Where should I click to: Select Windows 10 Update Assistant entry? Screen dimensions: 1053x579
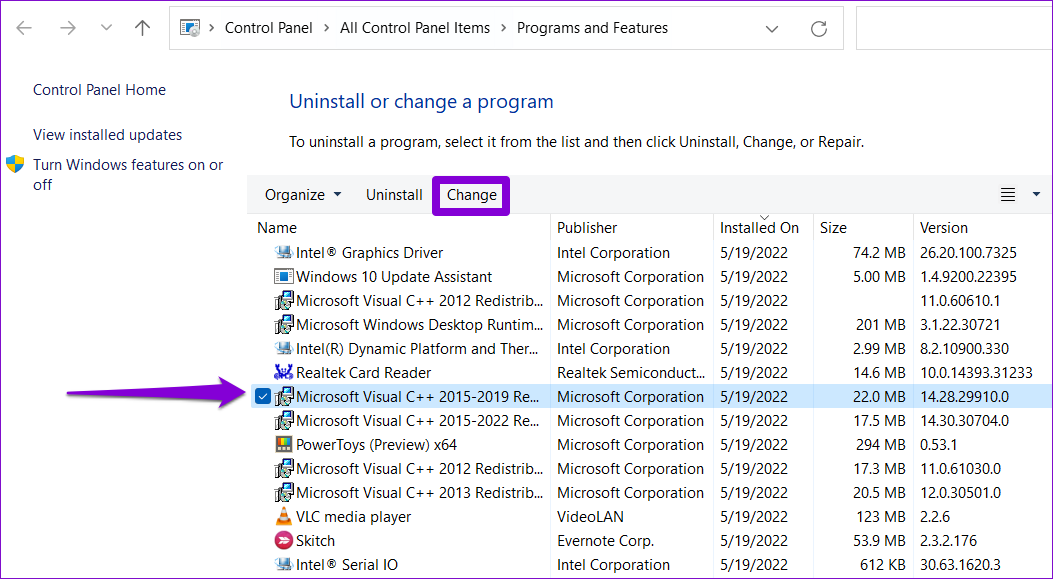[394, 277]
